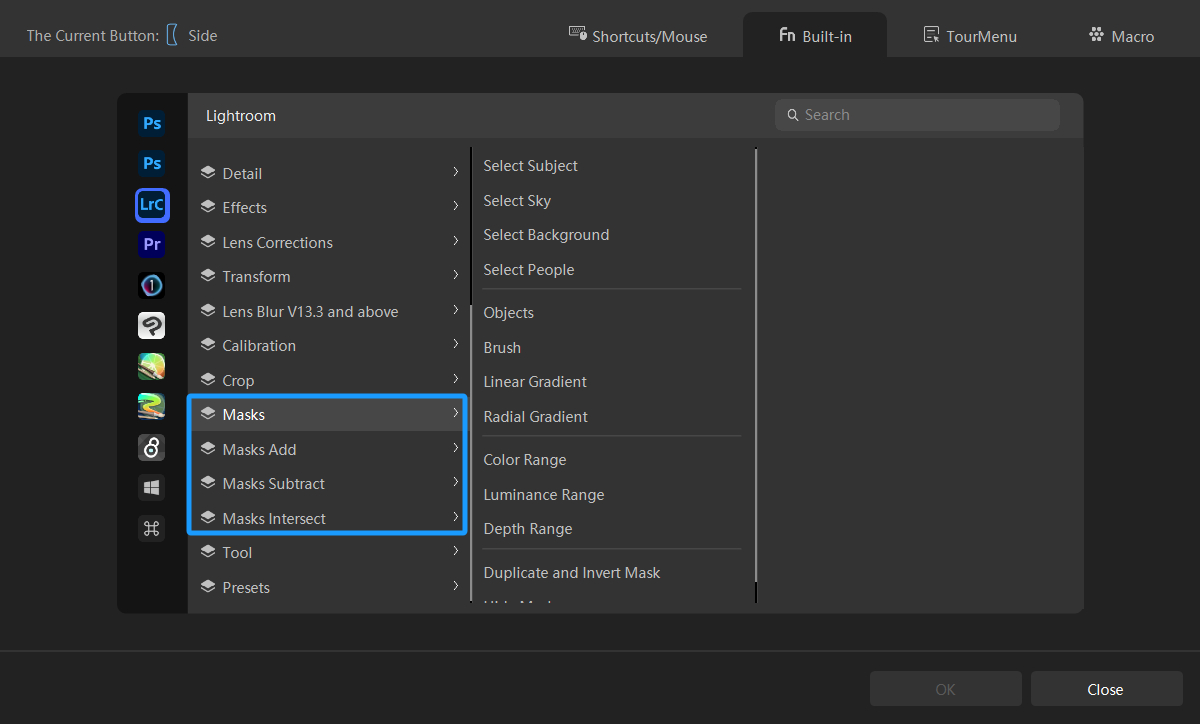This screenshot has height=724, width=1200.
Task: Click the Close button
Action: [1106, 689]
